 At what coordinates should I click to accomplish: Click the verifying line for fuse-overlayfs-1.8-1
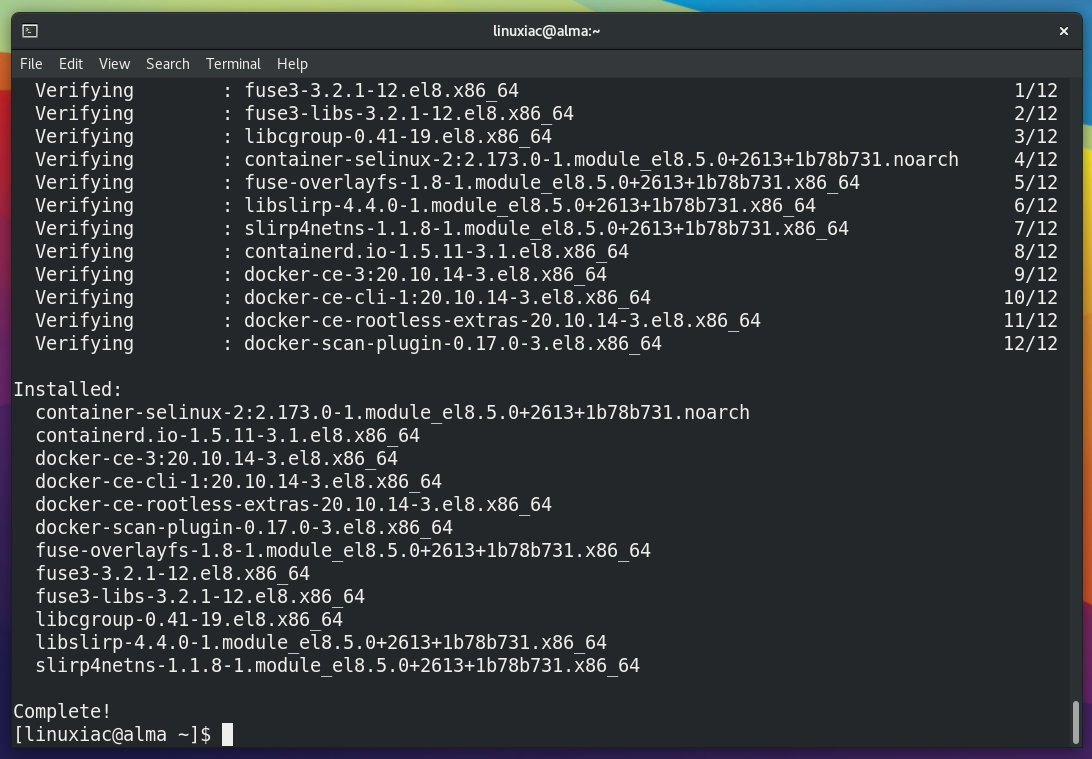click(546, 182)
